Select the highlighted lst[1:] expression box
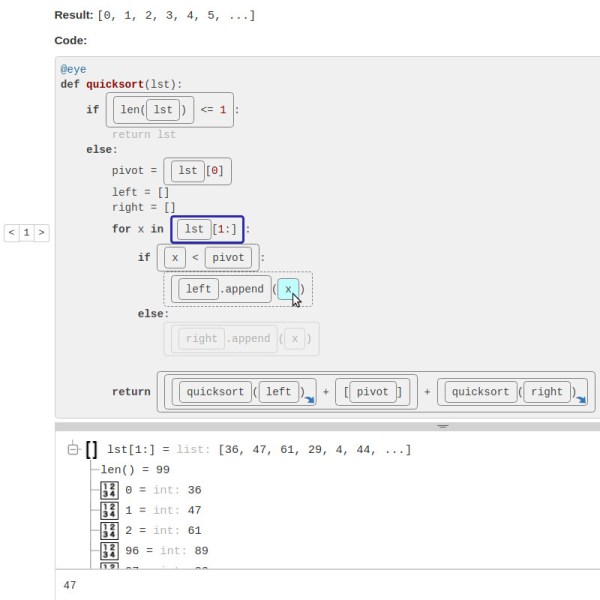 tap(207, 230)
